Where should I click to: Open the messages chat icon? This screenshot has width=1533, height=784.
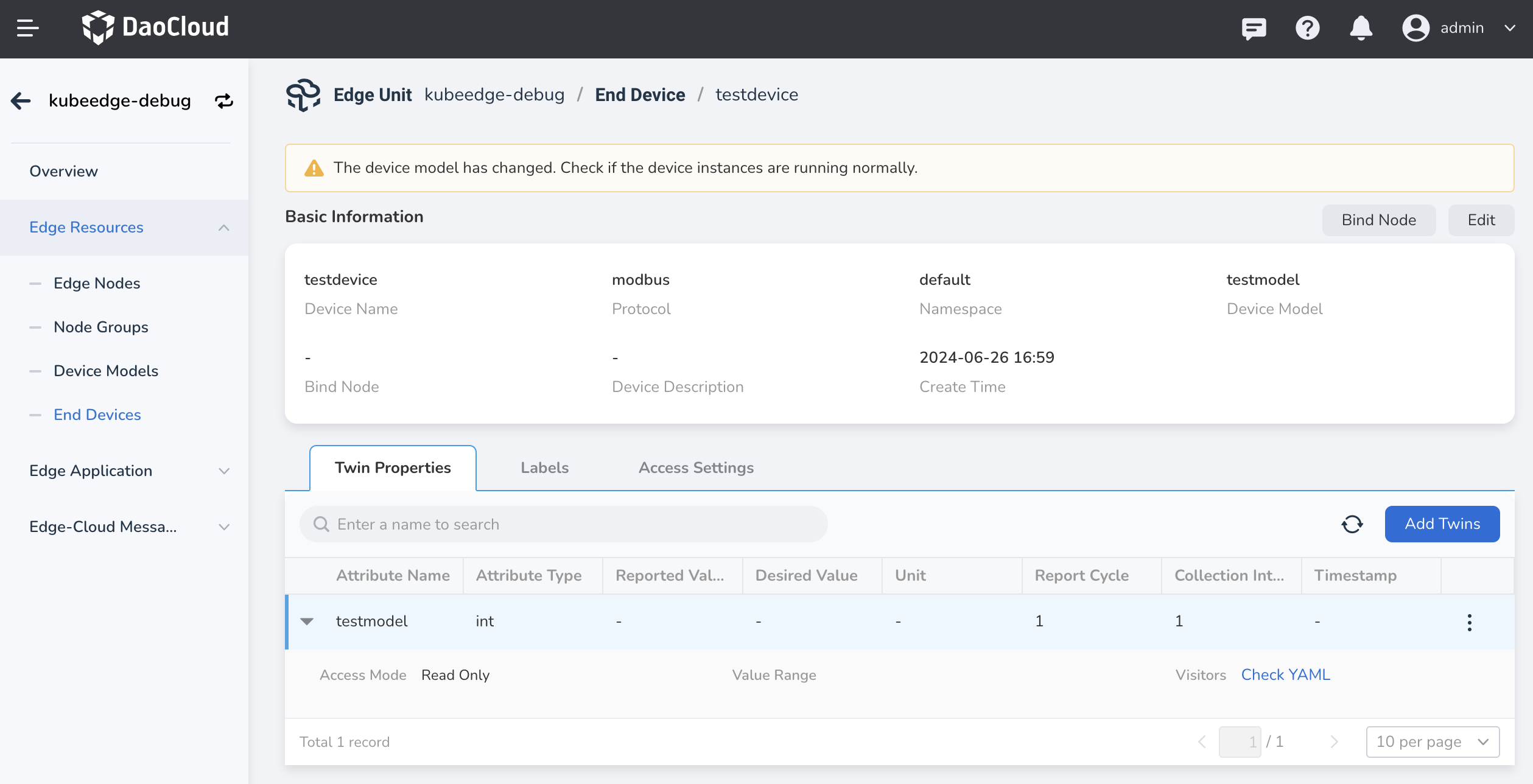[1254, 28]
